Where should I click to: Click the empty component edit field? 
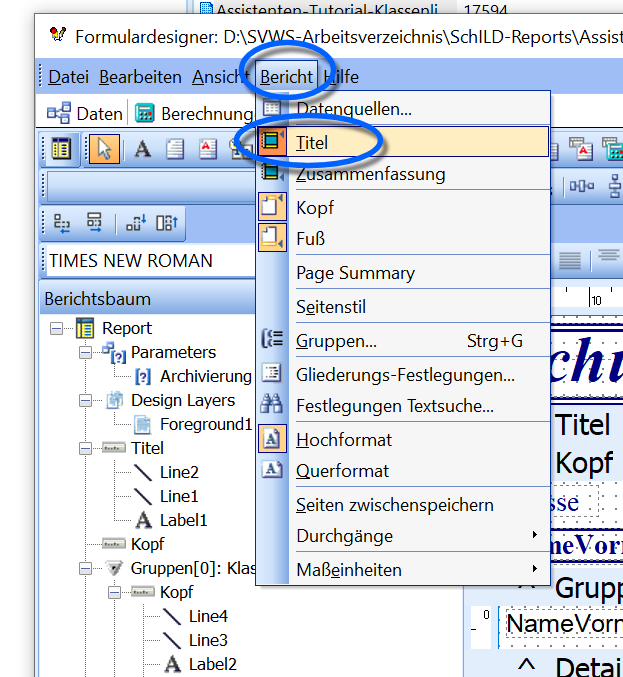(151, 187)
